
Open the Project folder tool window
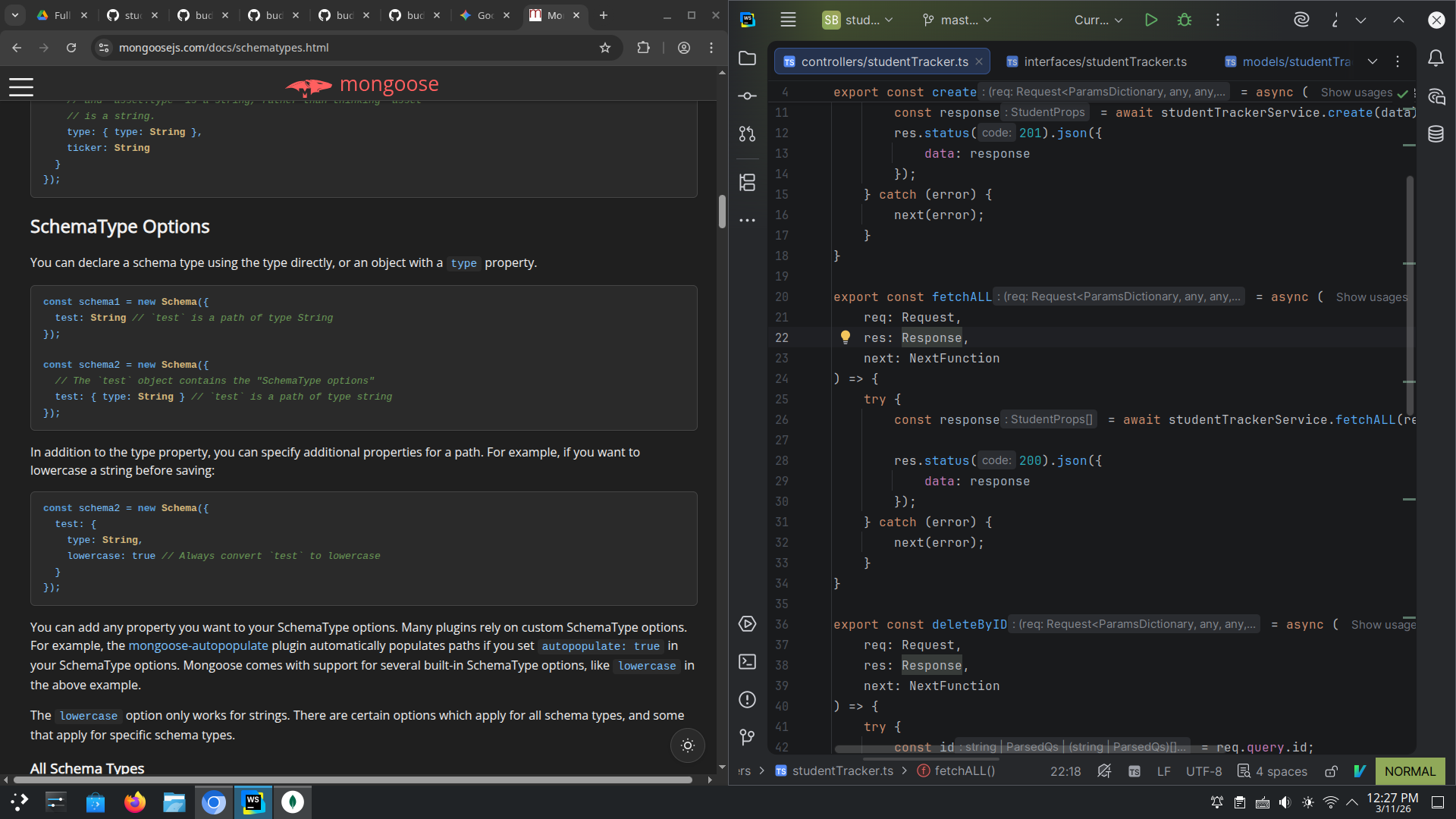(x=747, y=58)
